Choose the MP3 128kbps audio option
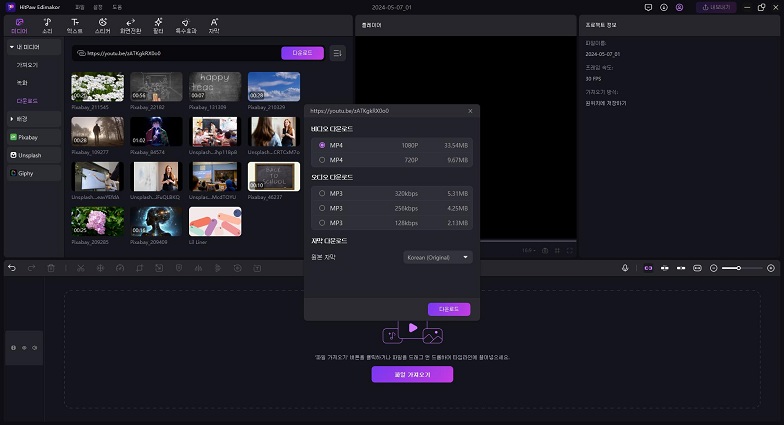 [322, 222]
